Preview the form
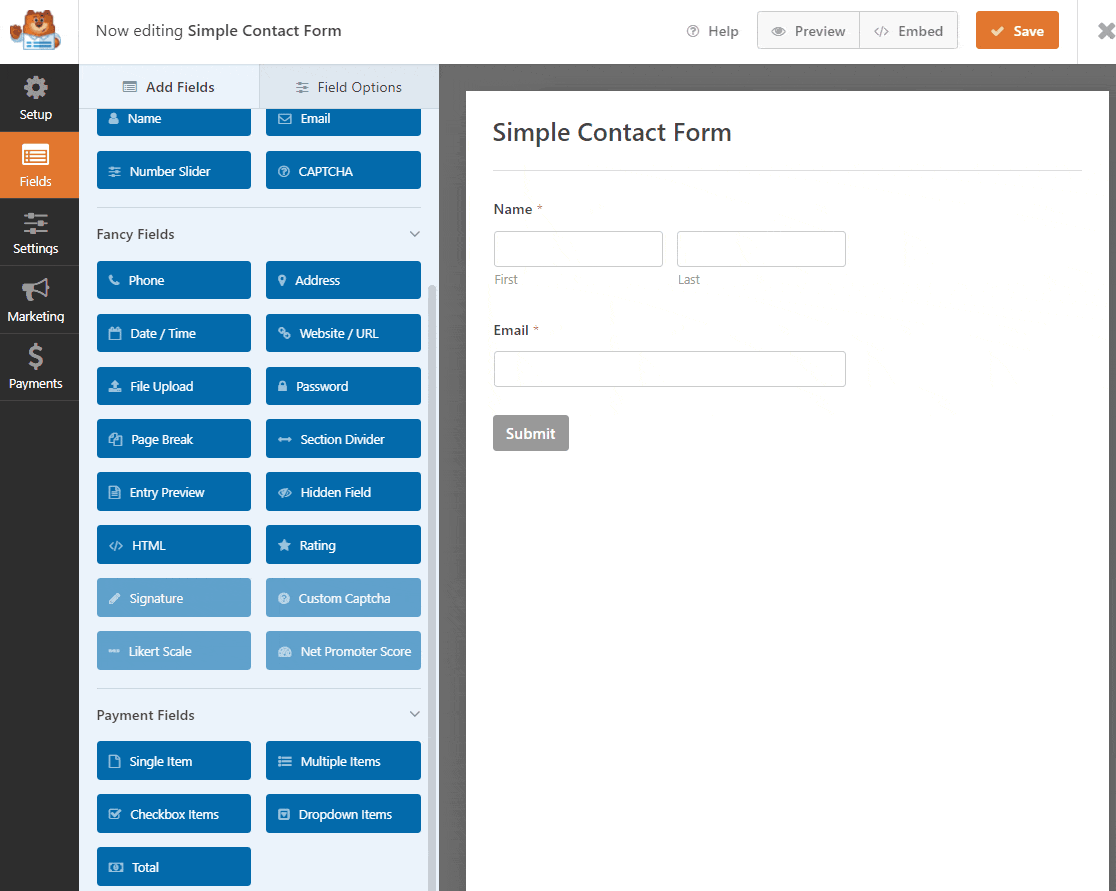The width and height of the screenshot is (1116, 891). 809,31
